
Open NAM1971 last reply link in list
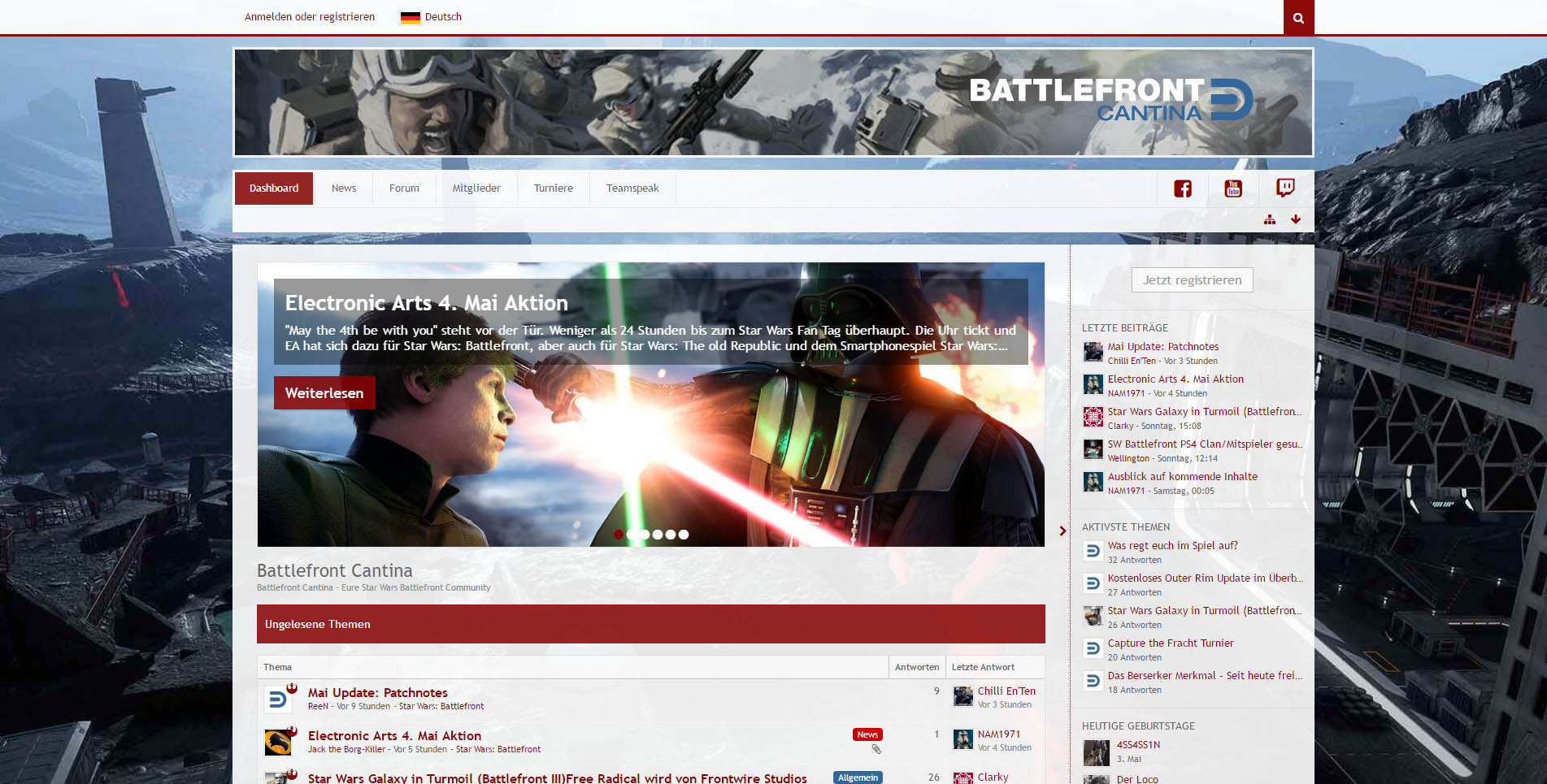pyautogui.click(x=998, y=734)
